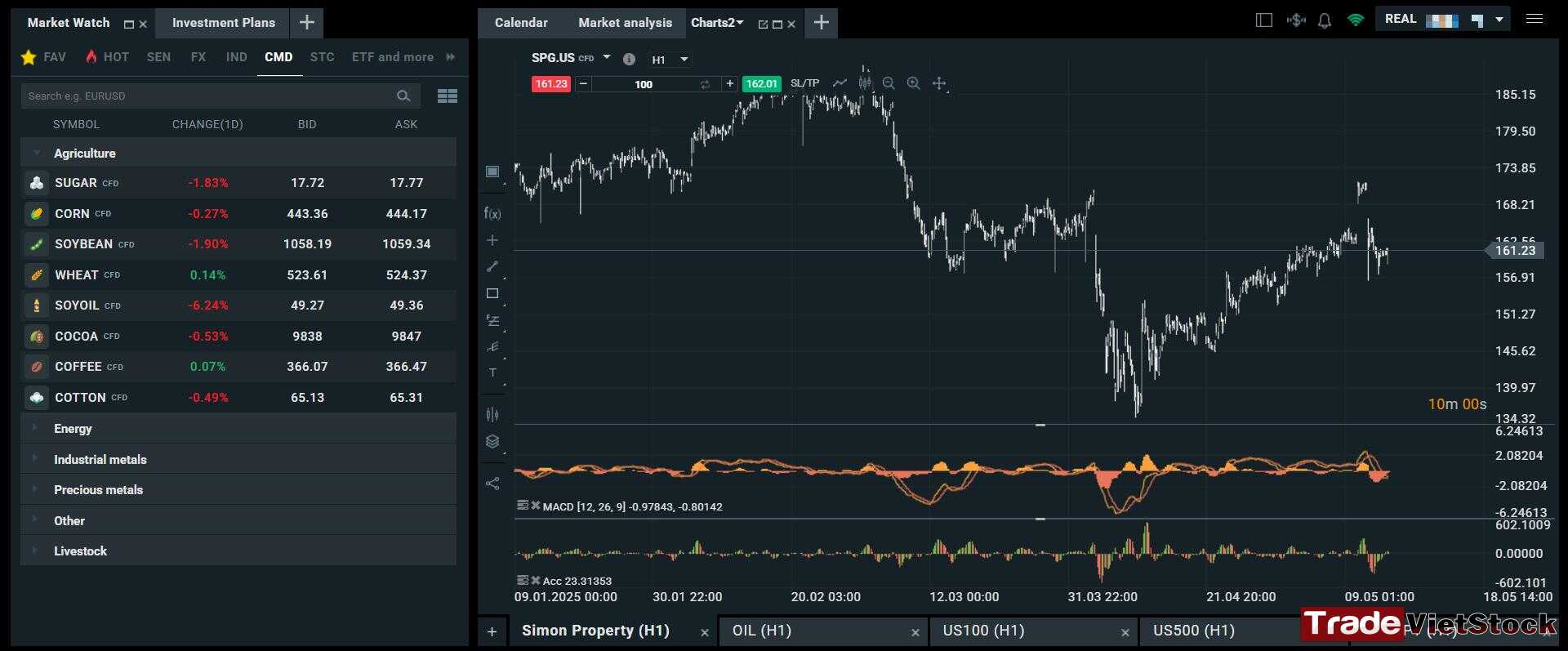Viewport: 1568px width, 651px height.
Task: Switch to the Market analysis tab
Action: [625, 22]
